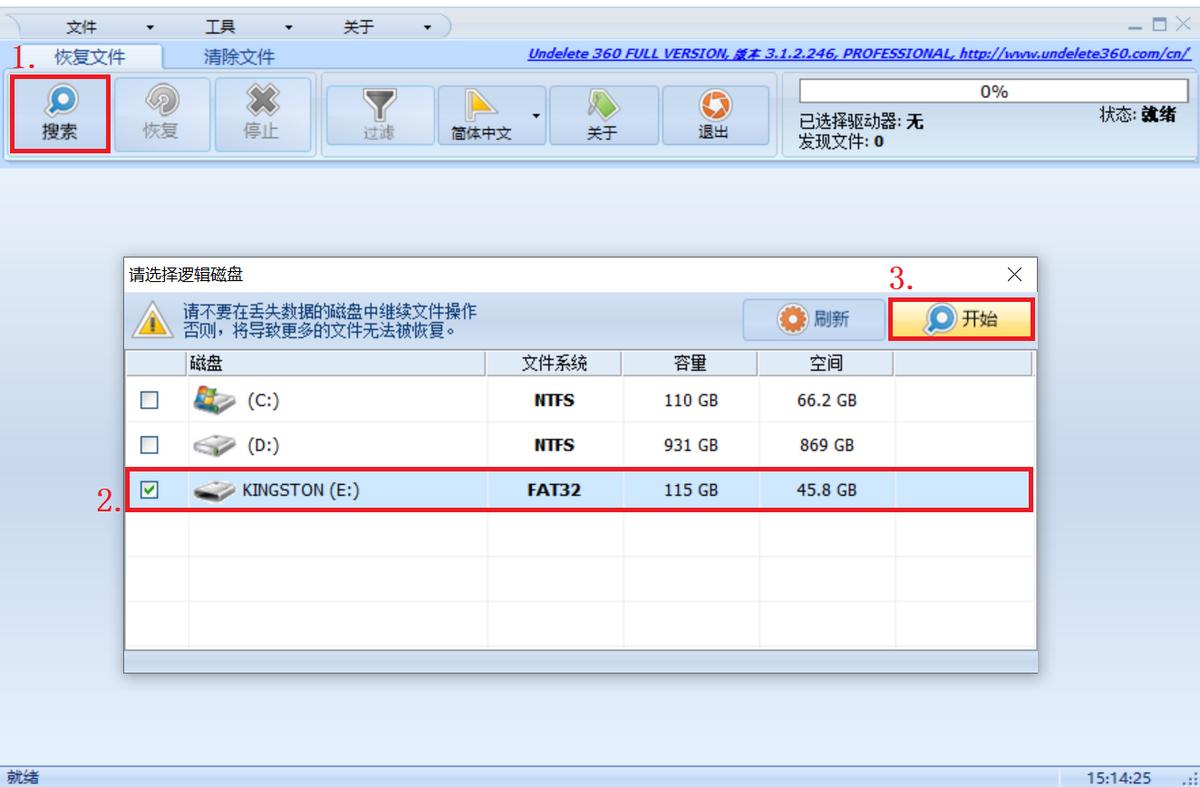Expand the 文件 menu dropdown arrow

pos(150,28)
